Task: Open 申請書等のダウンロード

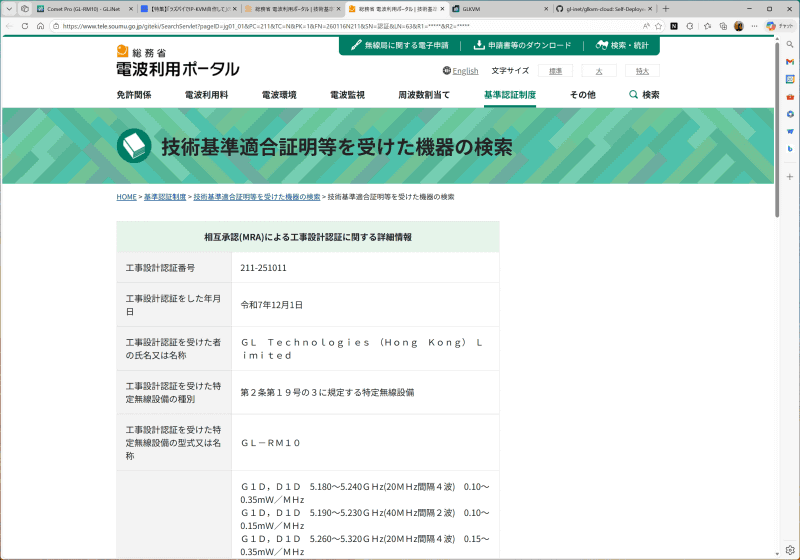Action: pos(522,45)
